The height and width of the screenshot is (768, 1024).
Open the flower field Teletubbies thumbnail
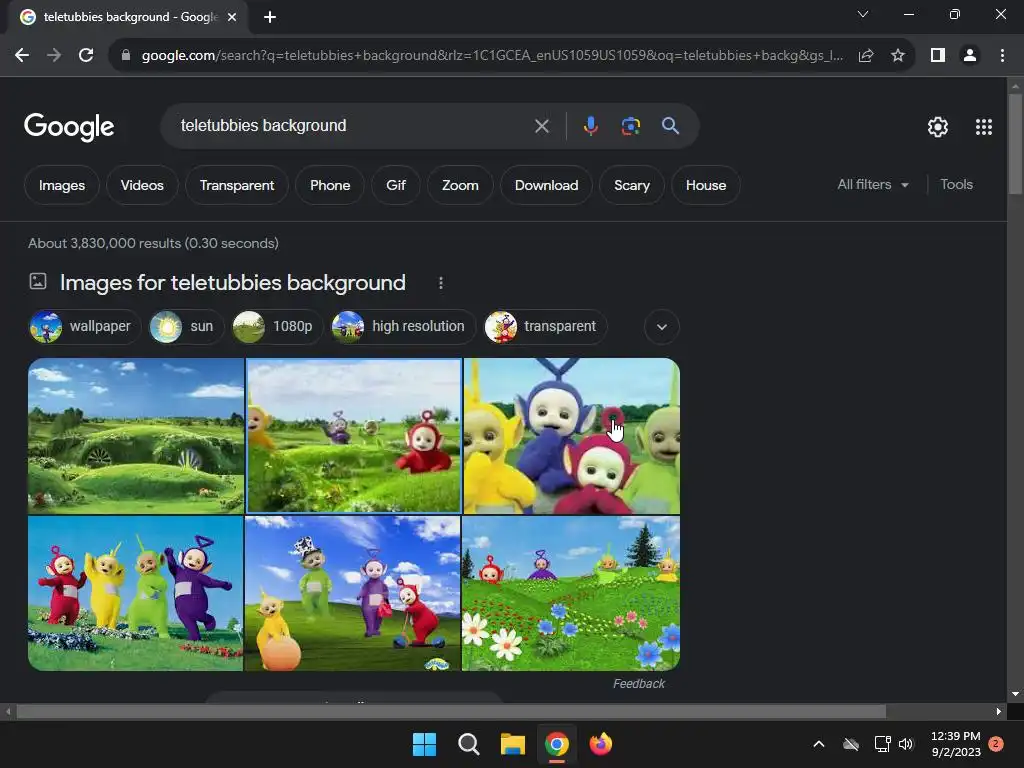pyautogui.click(x=571, y=593)
